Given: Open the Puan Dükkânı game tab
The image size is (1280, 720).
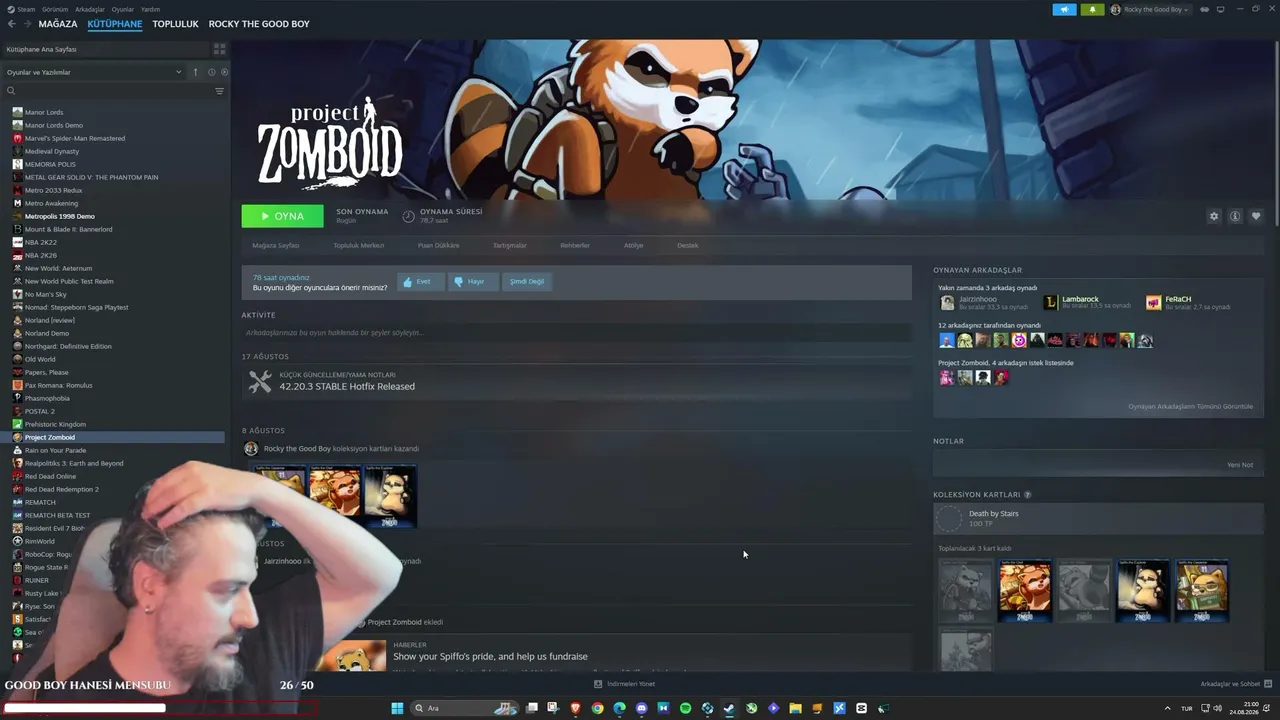Looking at the screenshot, I should (x=439, y=245).
